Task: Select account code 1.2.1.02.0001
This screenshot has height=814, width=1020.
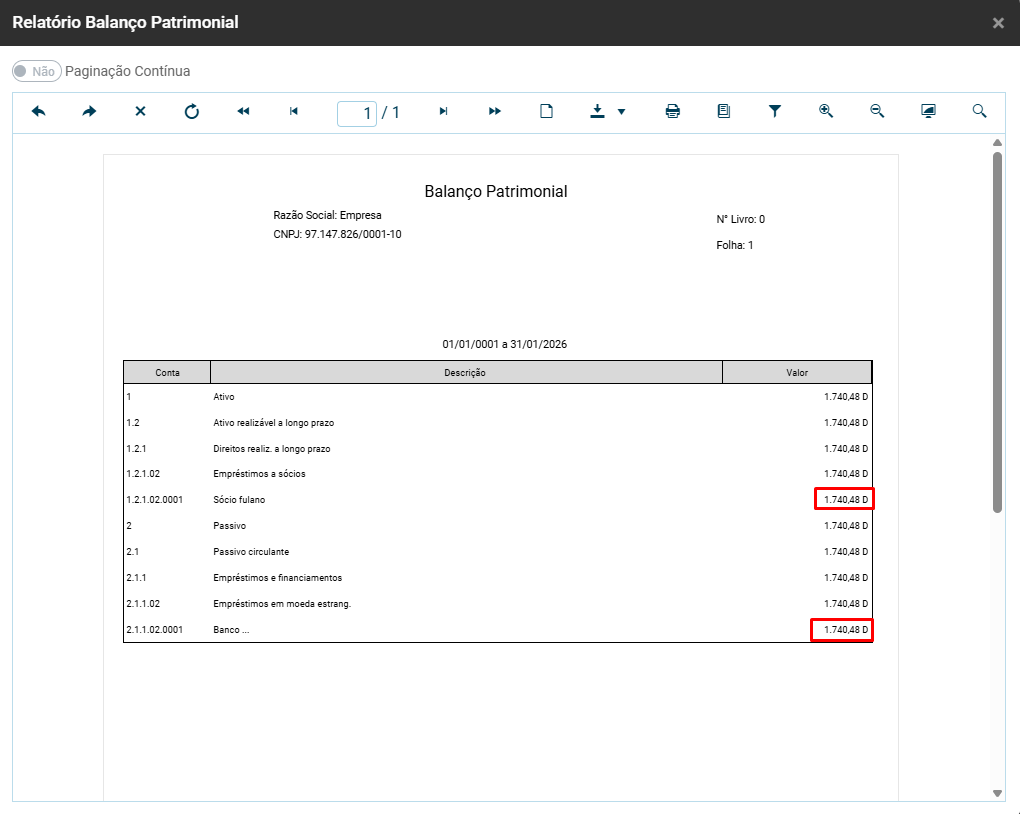Action: click(155, 500)
